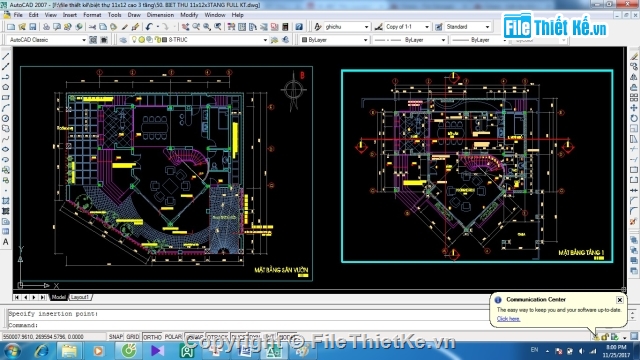This screenshot has height=360, width=640.
Task: Choose the Multiline Text tool
Action: [6, 242]
